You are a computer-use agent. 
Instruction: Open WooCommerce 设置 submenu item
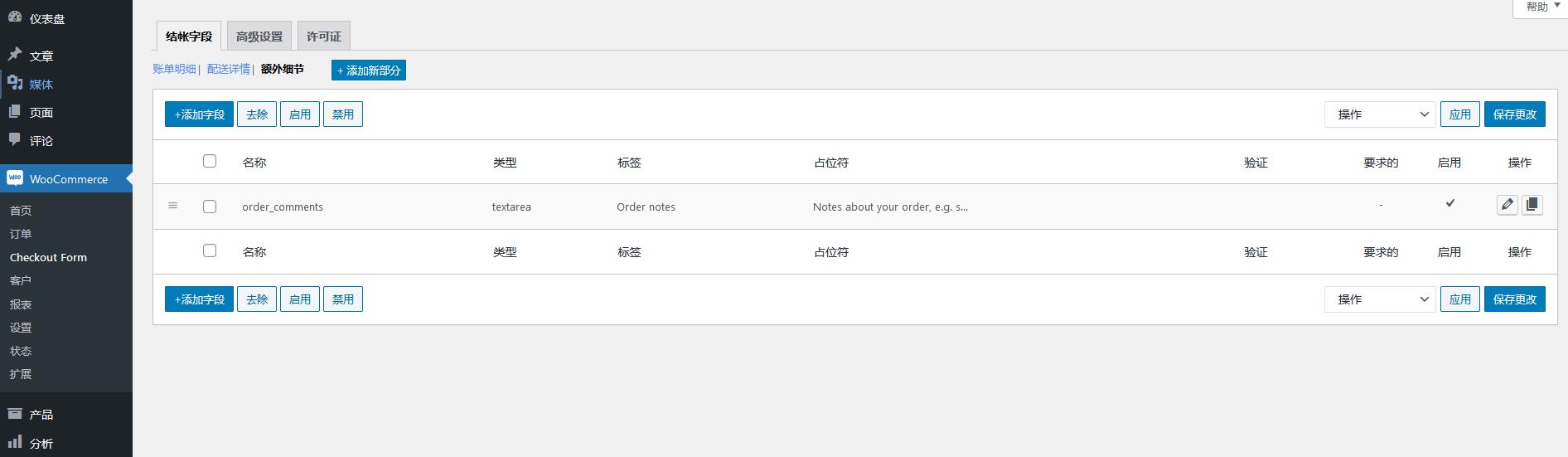(x=21, y=328)
